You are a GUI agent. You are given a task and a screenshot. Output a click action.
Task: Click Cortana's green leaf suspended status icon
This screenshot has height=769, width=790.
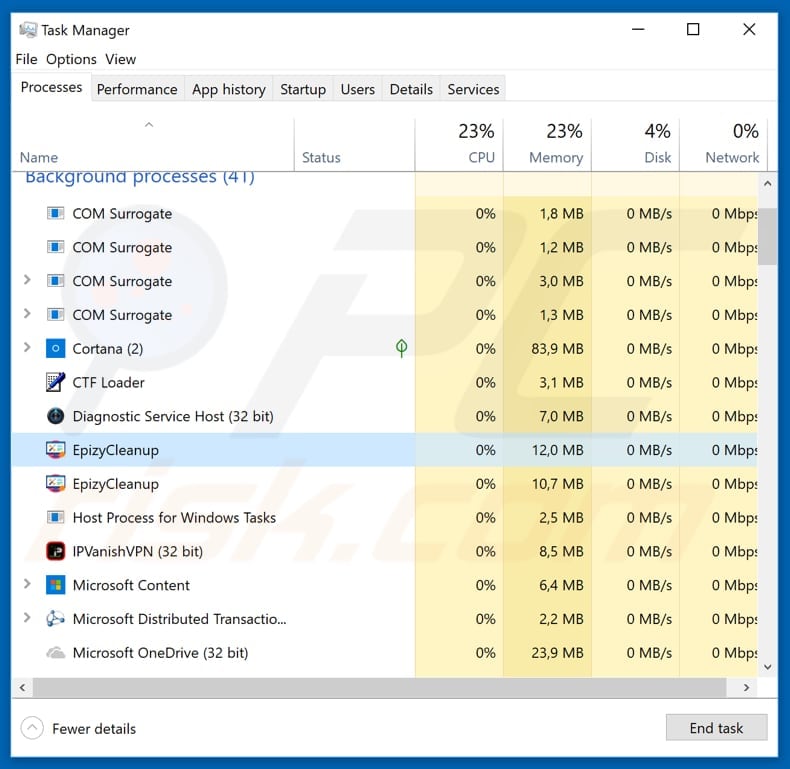tap(401, 348)
